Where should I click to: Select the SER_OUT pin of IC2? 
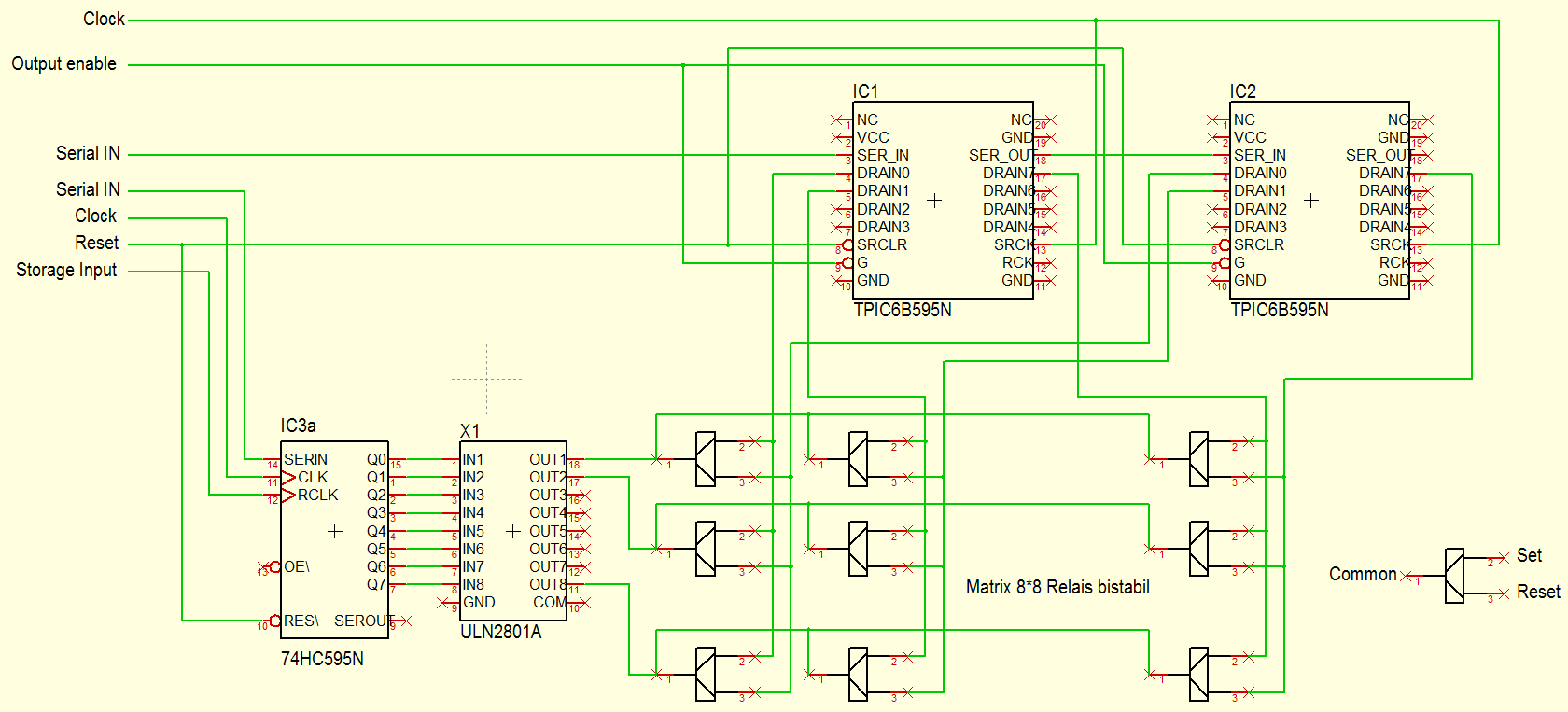coord(1379,155)
